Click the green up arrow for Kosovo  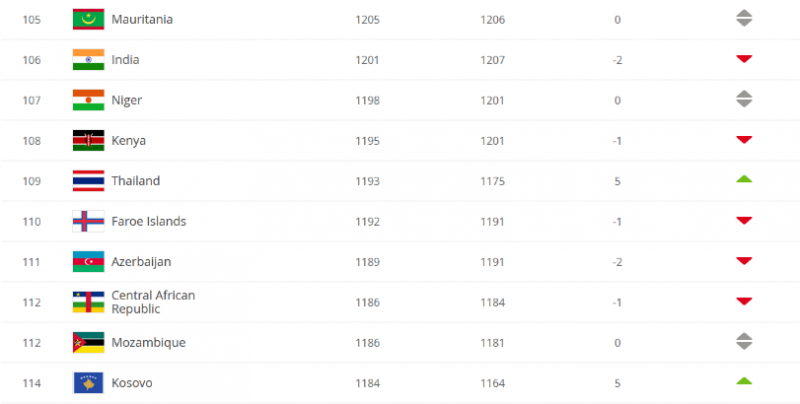click(x=743, y=382)
